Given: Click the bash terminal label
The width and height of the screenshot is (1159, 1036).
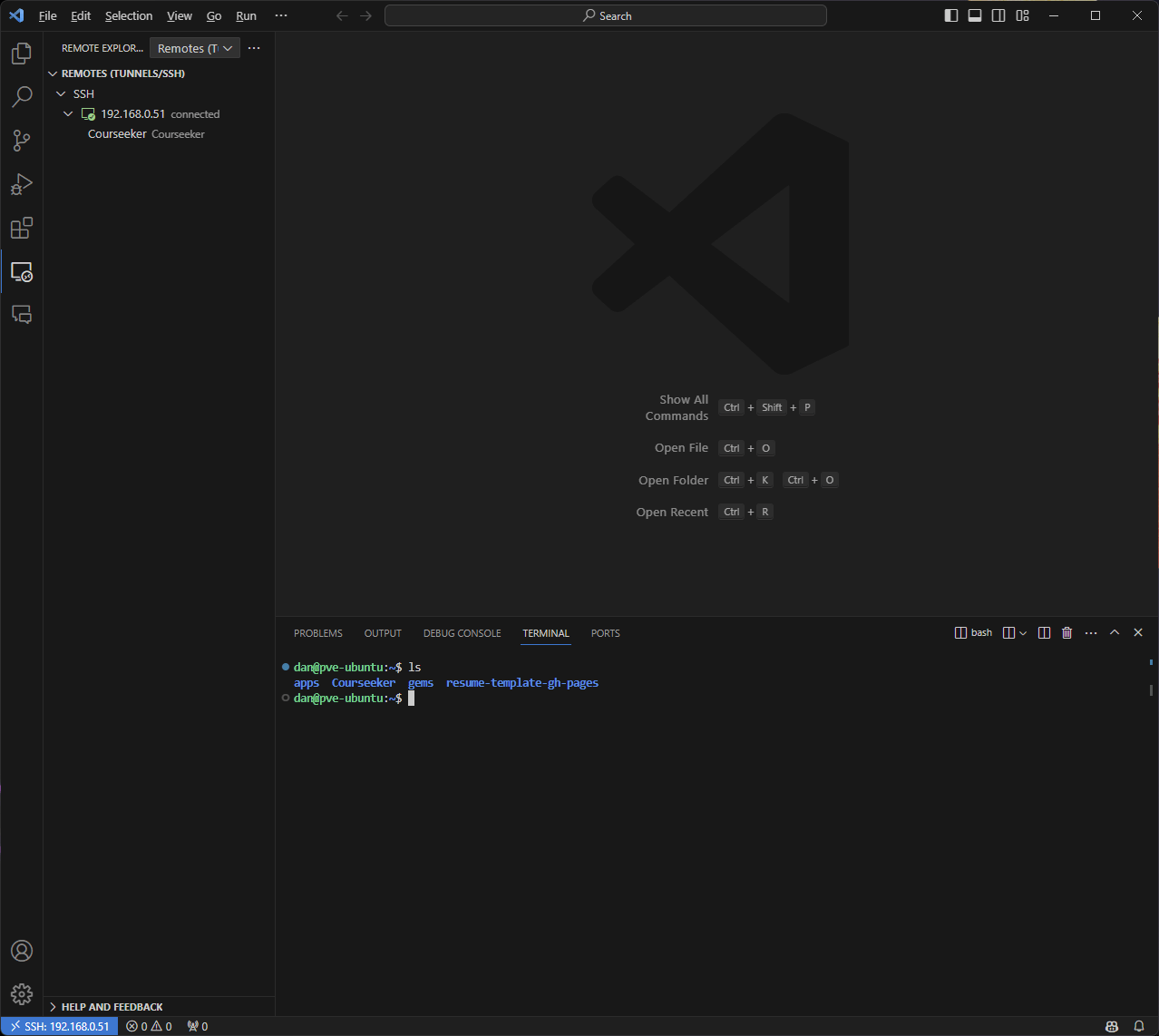Looking at the screenshot, I should [x=974, y=632].
